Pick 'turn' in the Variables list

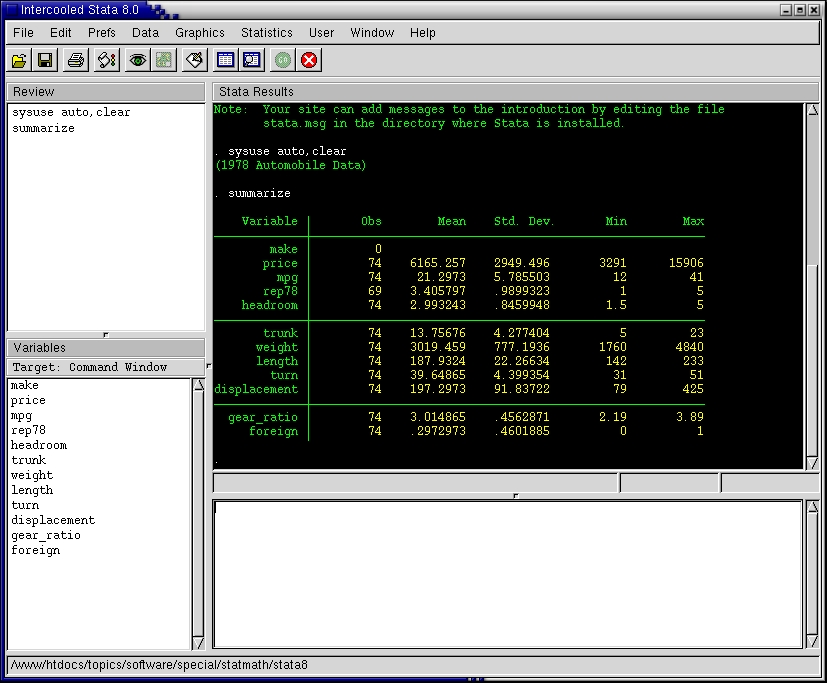click(x=25, y=505)
